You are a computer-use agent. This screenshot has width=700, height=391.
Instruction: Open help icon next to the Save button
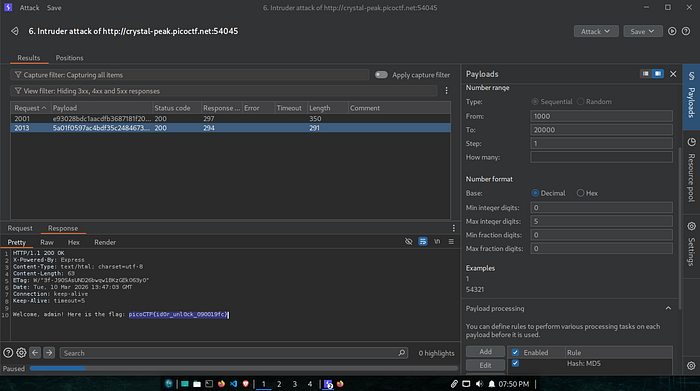(686, 31)
